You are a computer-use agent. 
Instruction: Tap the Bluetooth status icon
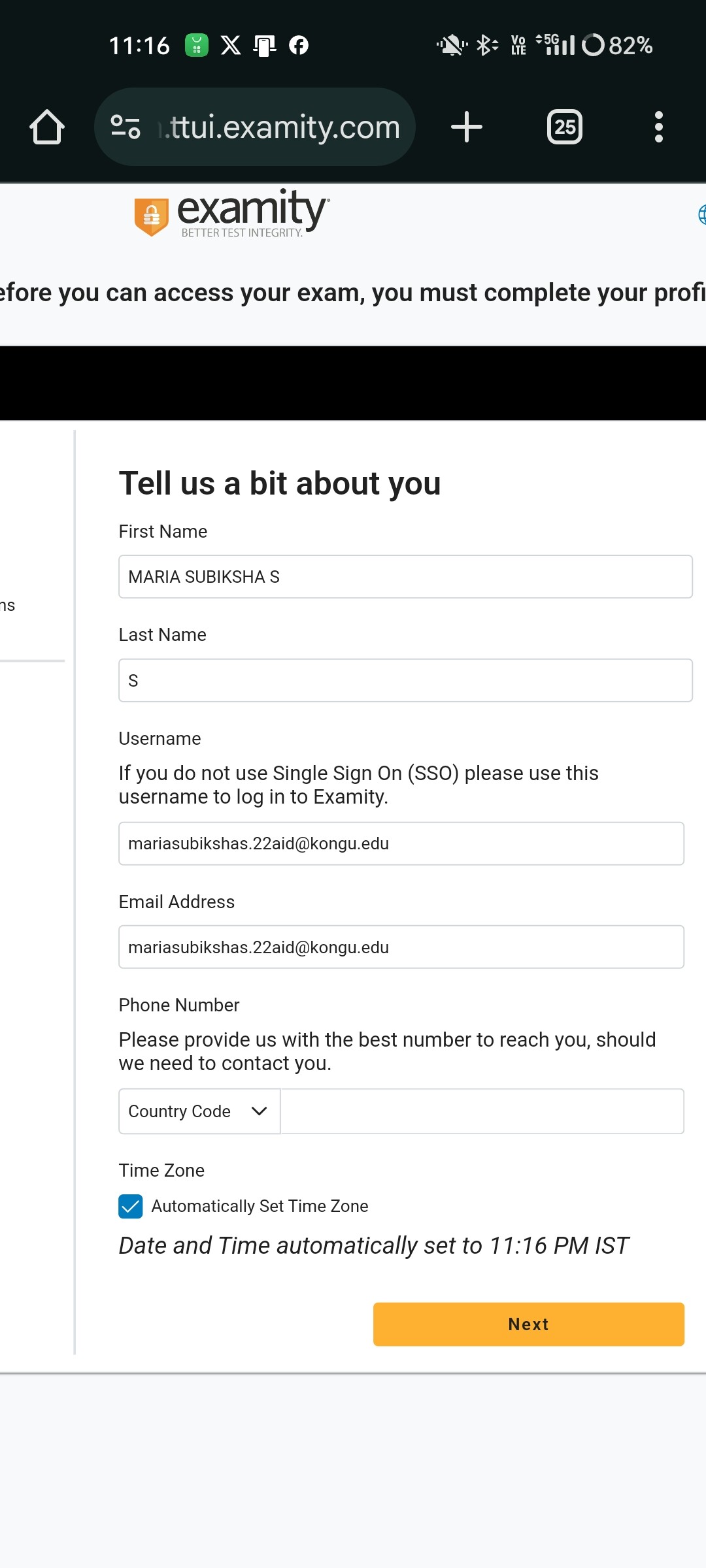(486, 45)
